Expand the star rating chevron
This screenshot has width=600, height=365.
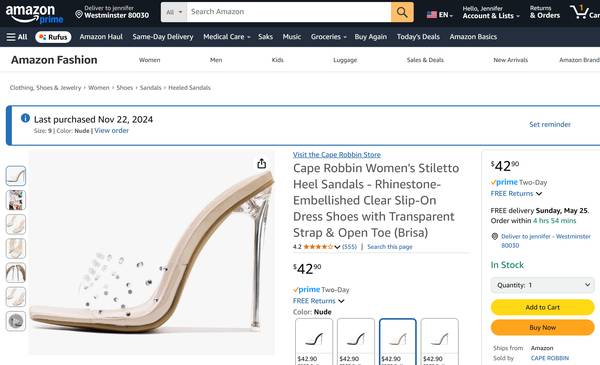coord(337,247)
